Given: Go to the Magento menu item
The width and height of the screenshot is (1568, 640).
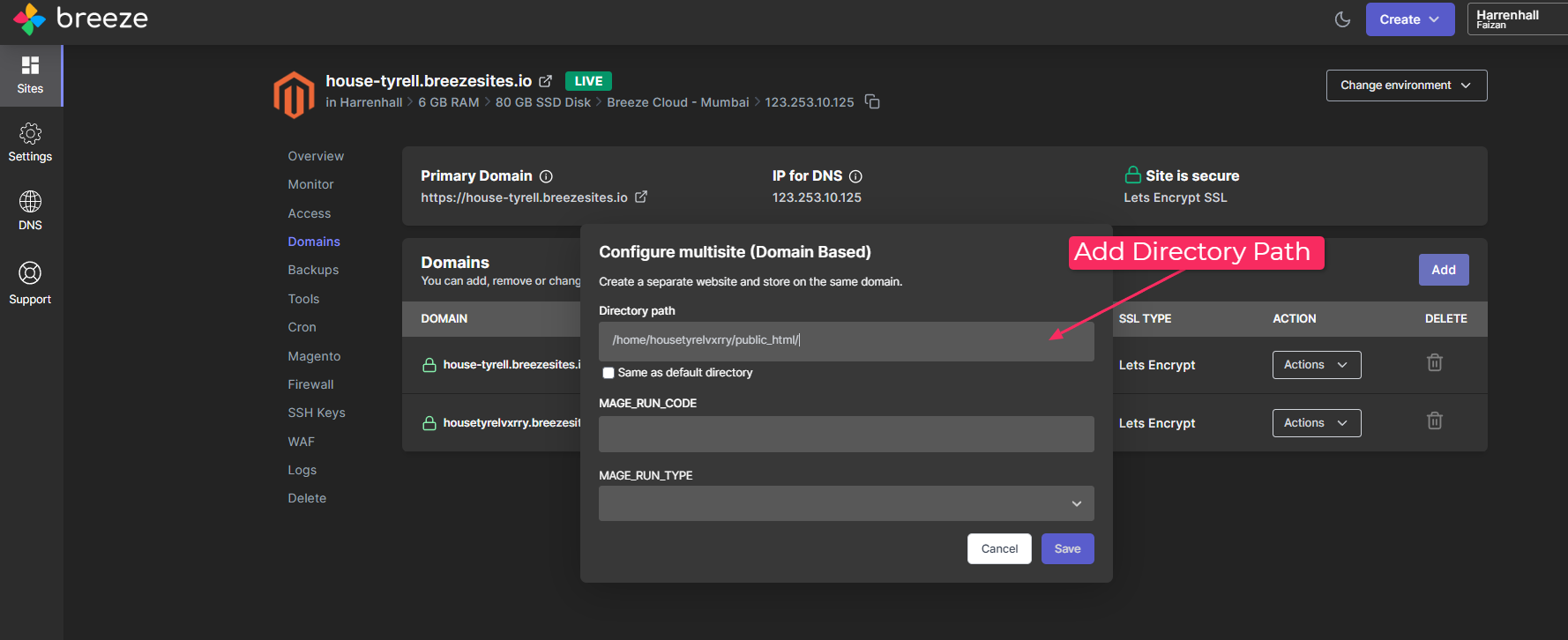Looking at the screenshot, I should click(314, 356).
